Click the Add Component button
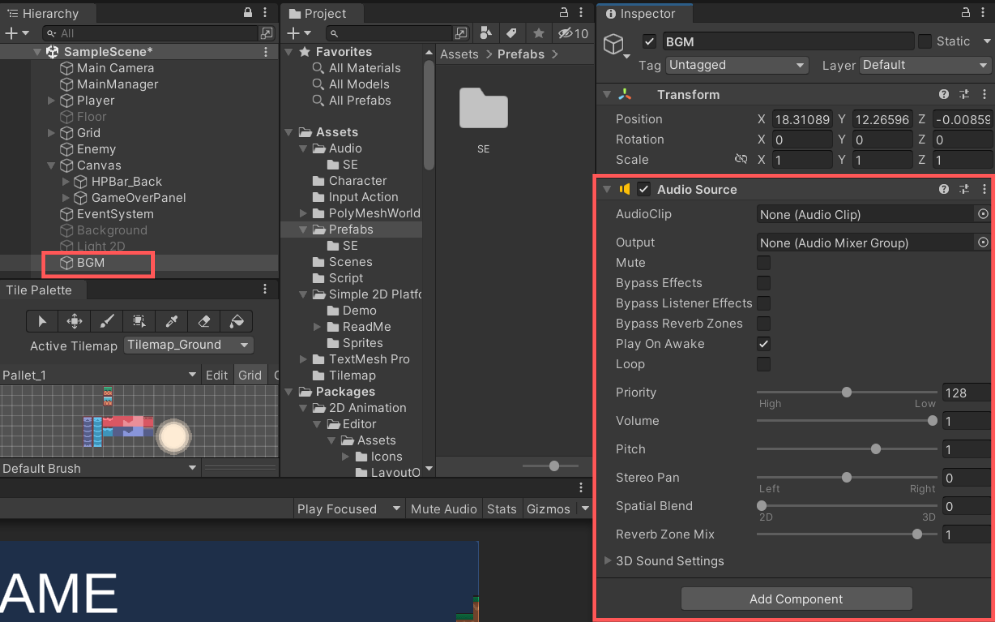The width and height of the screenshot is (1000, 622). pos(796,599)
